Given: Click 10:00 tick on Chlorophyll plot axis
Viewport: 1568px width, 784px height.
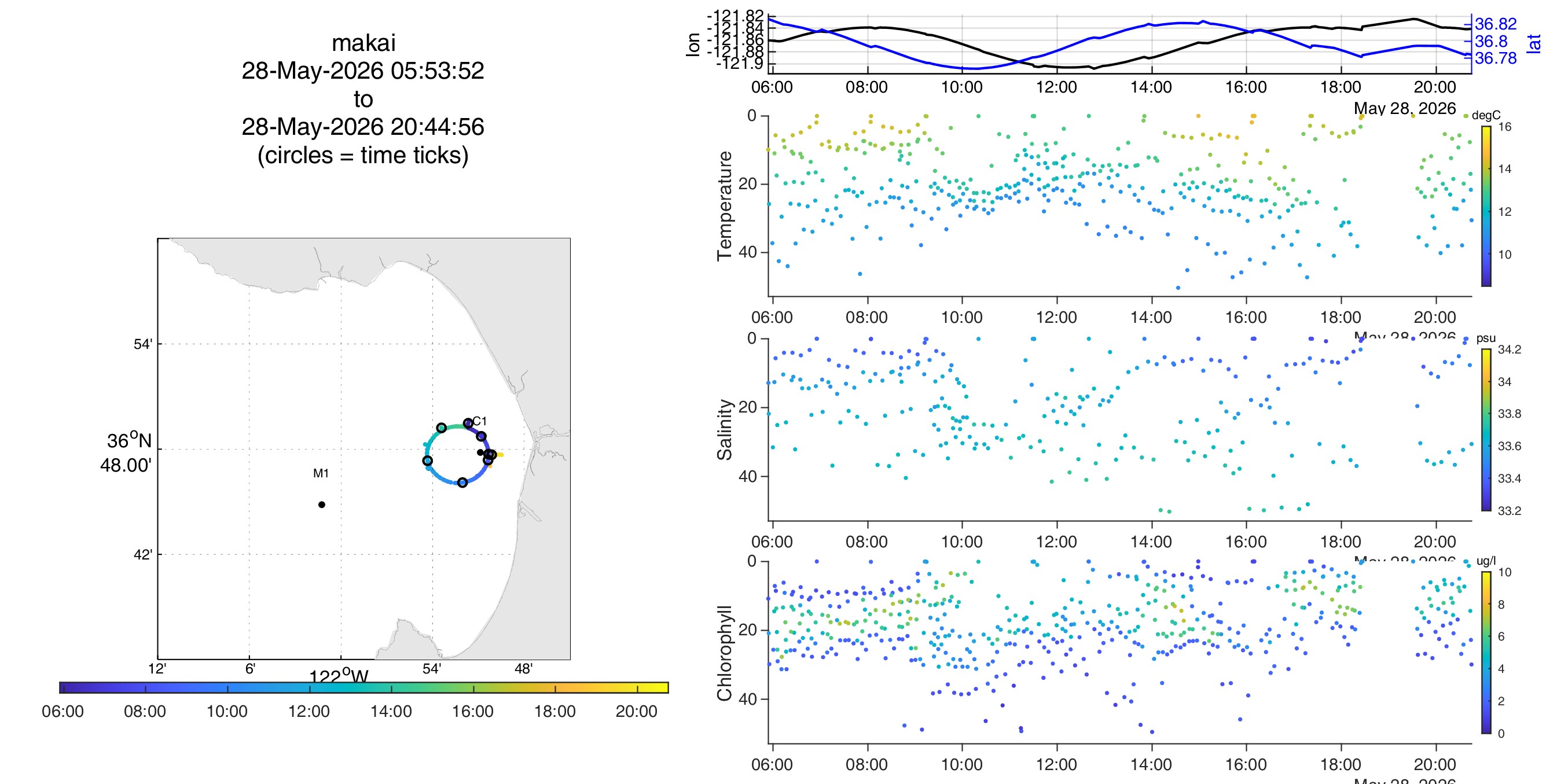Looking at the screenshot, I should pyautogui.click(x=962, y=764).
